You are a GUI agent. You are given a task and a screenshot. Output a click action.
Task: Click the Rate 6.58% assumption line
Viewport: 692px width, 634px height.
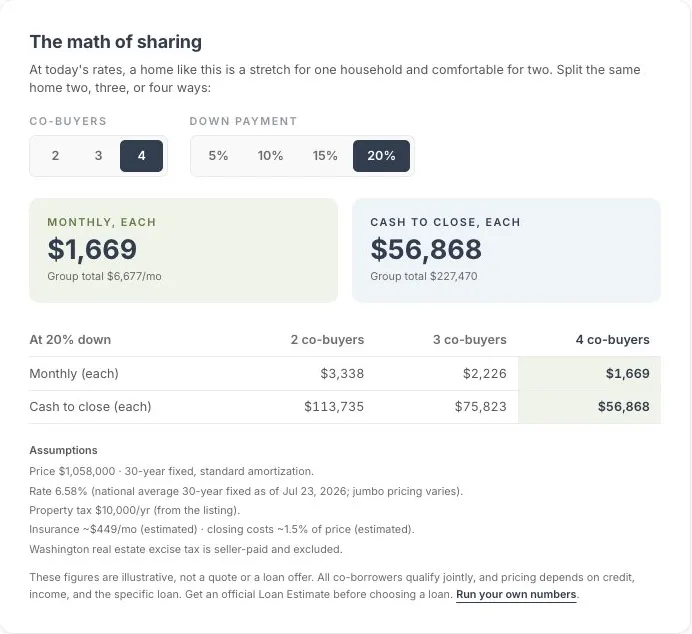point(246,491)
